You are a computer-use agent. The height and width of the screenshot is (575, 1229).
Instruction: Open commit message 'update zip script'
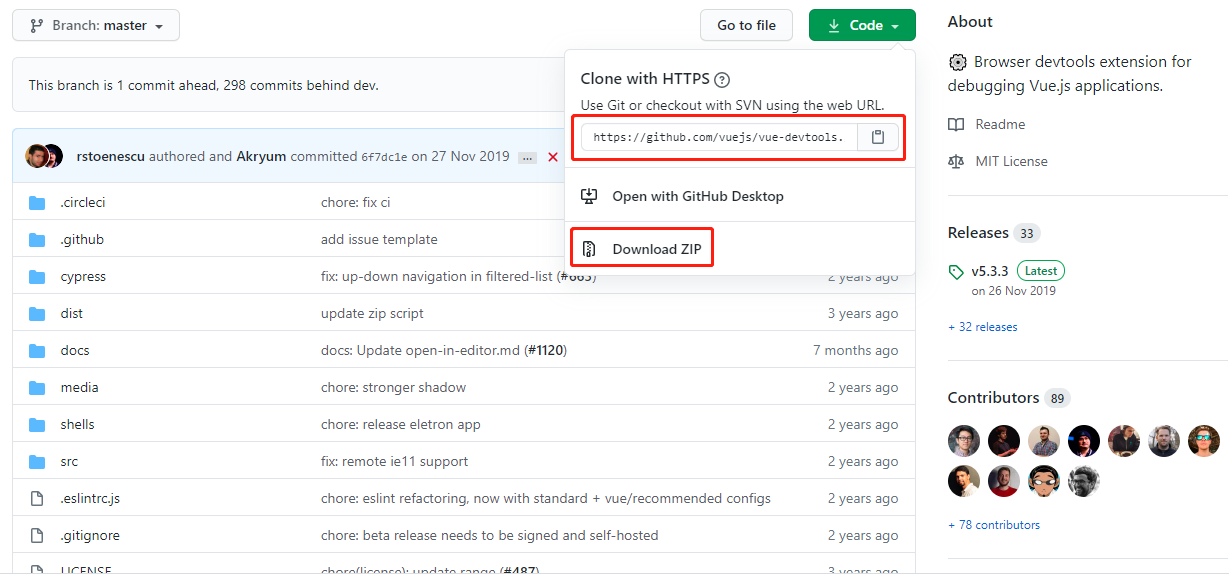pos(372,313)
